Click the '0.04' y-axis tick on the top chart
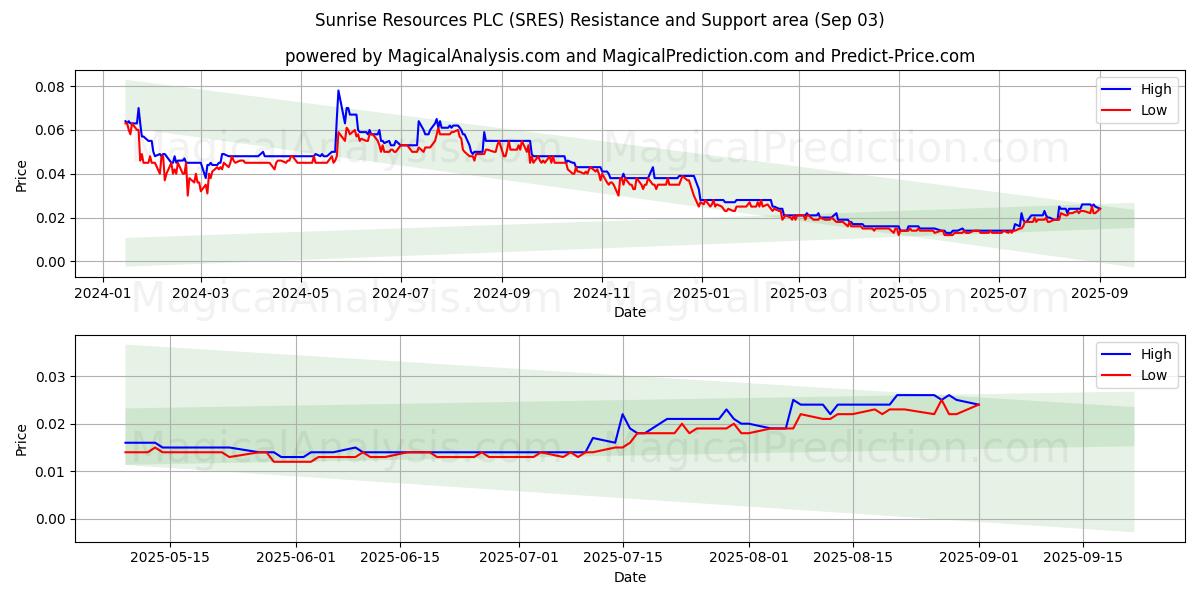The width and height of the screenshot is (1200, 600). [x=50, y=174]
